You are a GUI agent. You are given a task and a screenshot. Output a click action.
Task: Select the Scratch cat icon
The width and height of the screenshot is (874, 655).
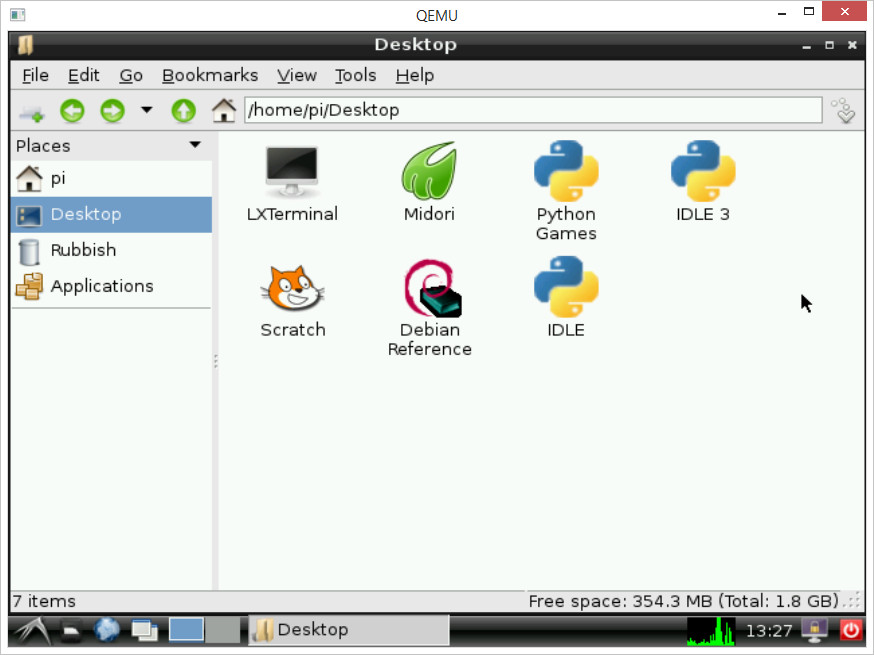(293, 302)
